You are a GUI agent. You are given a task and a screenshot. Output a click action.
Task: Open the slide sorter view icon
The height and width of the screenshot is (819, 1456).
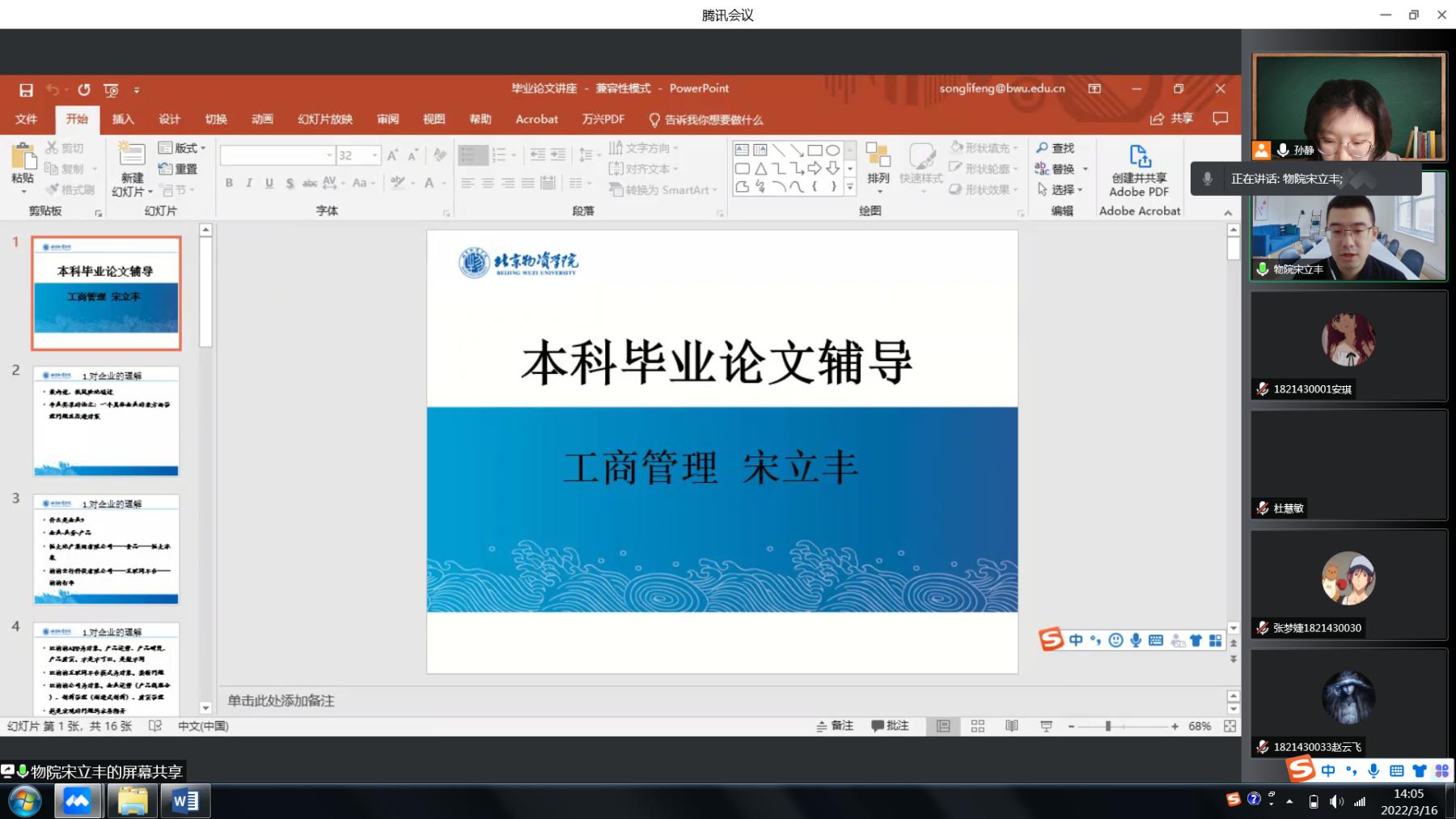pyautogui.click(x=977, y=726)
